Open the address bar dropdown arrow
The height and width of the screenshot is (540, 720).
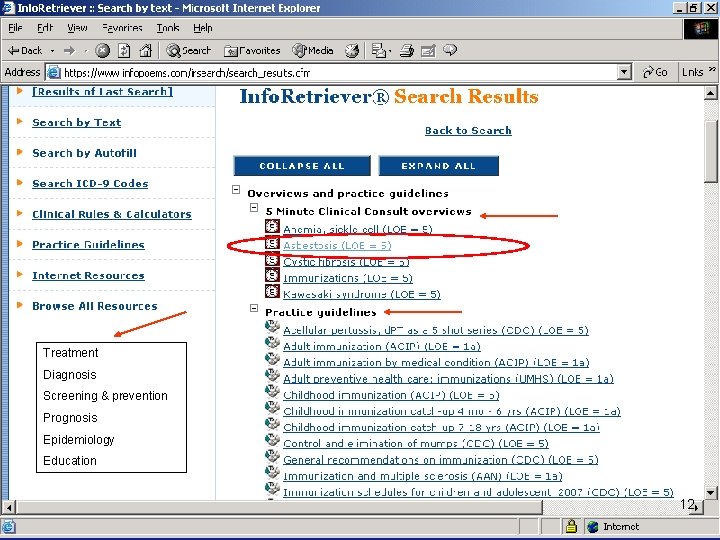[624, 72]
